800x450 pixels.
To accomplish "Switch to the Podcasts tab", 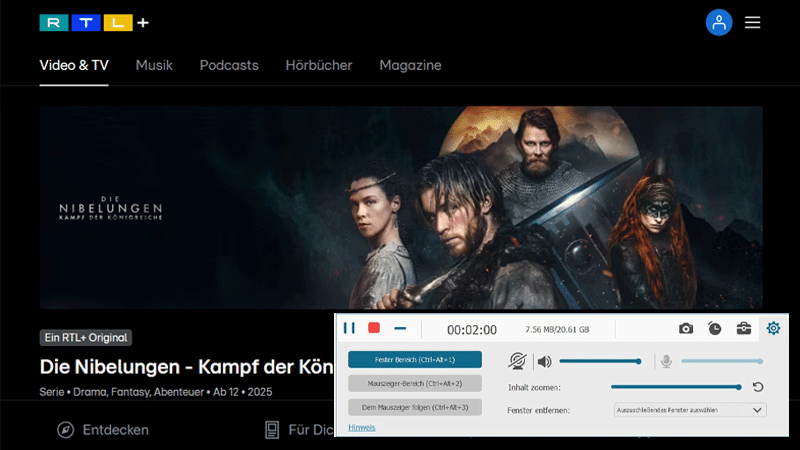I will tap(229, 65).
